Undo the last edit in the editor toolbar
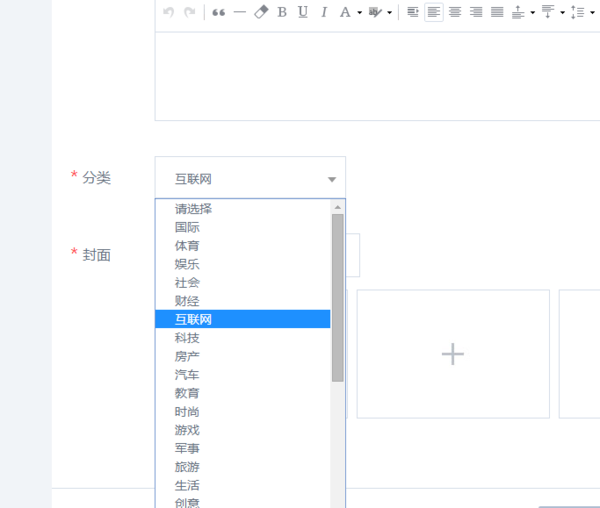This screenshot has height=508, width=600. [x=168, y=12]
